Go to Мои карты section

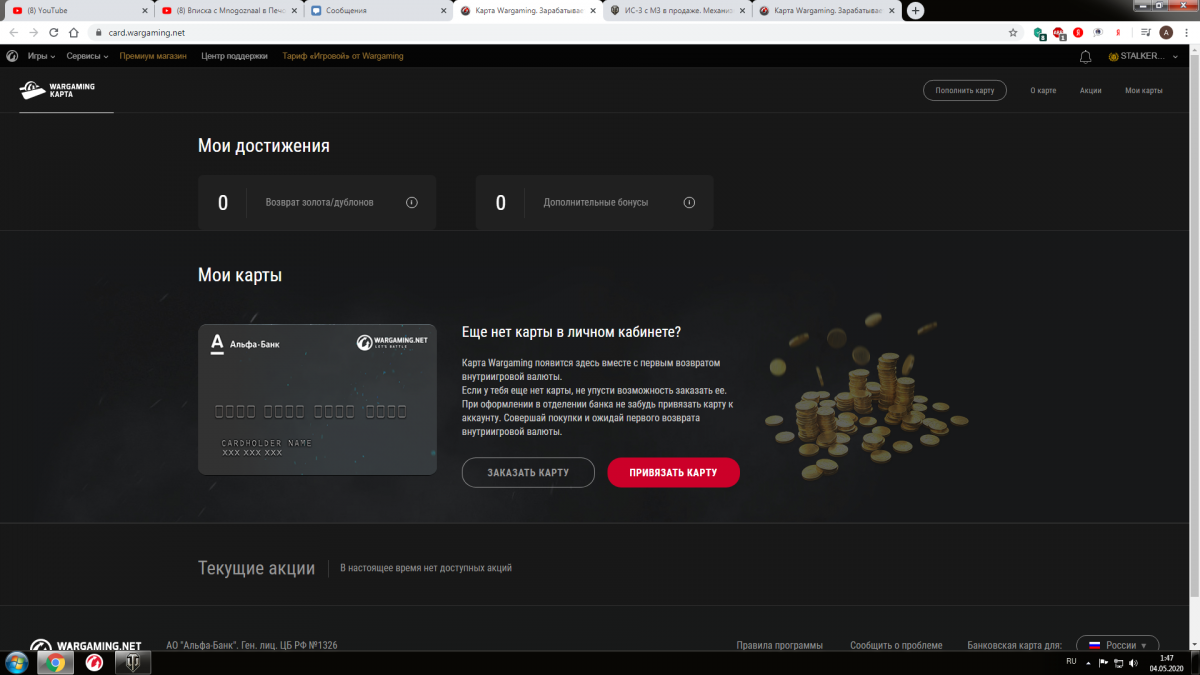click(x=1144, y=90)
